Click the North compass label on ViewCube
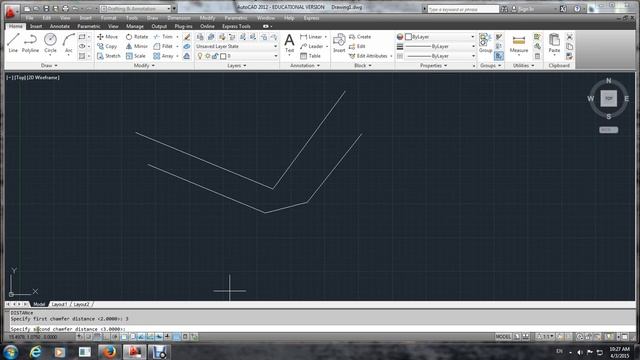 click(609, 81)
